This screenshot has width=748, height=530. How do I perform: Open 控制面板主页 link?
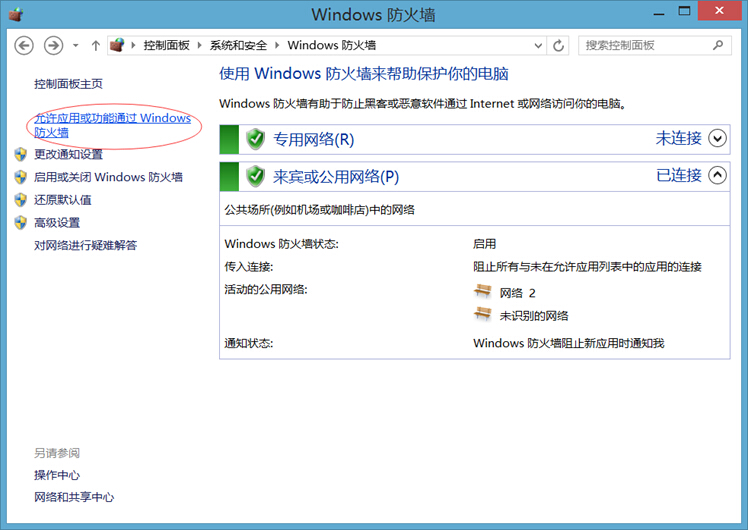pos(68,84)
